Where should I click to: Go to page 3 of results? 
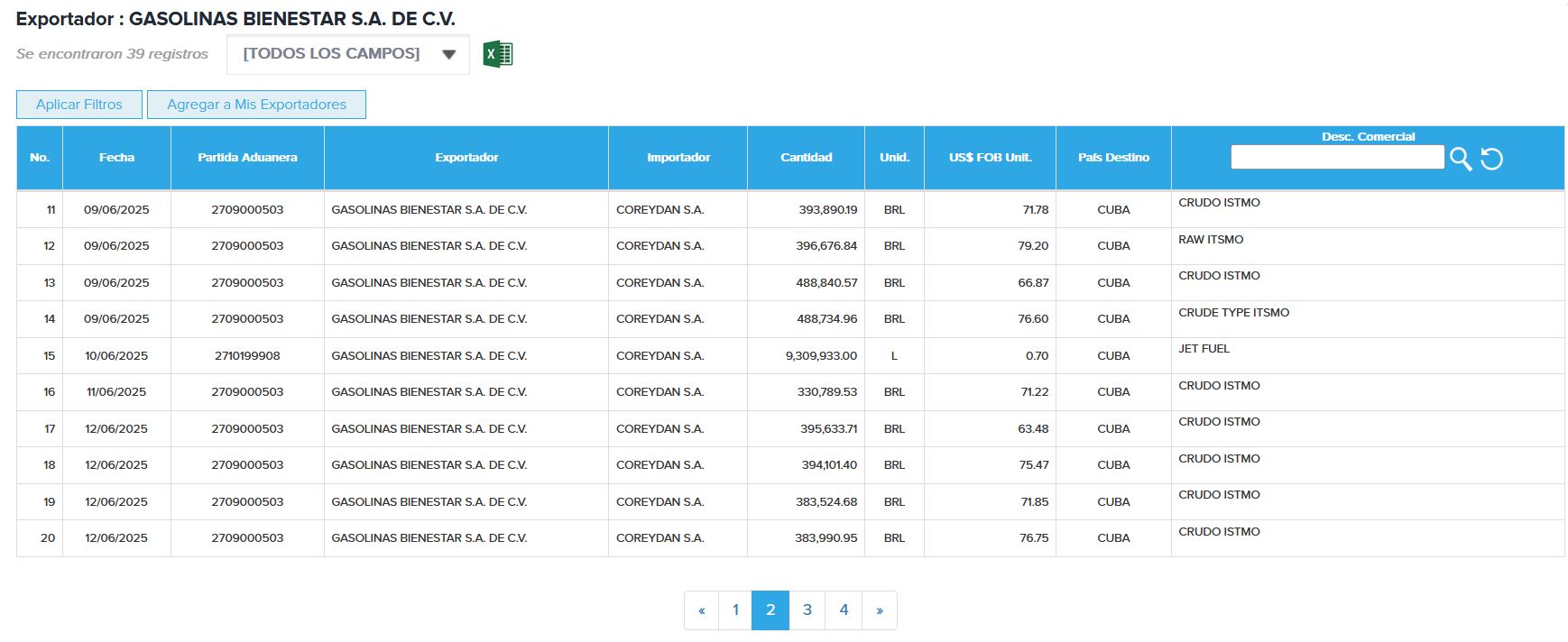click(807, 610)
